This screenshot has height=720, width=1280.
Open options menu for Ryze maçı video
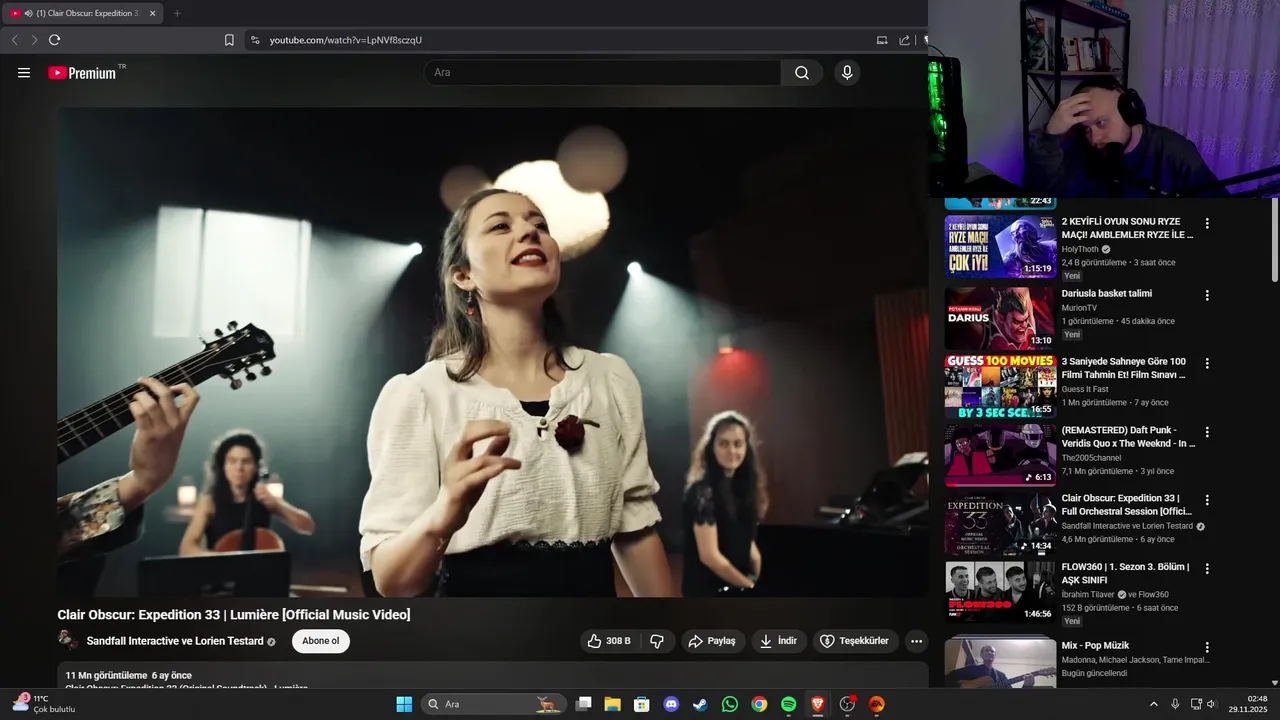pos(1207,224)
